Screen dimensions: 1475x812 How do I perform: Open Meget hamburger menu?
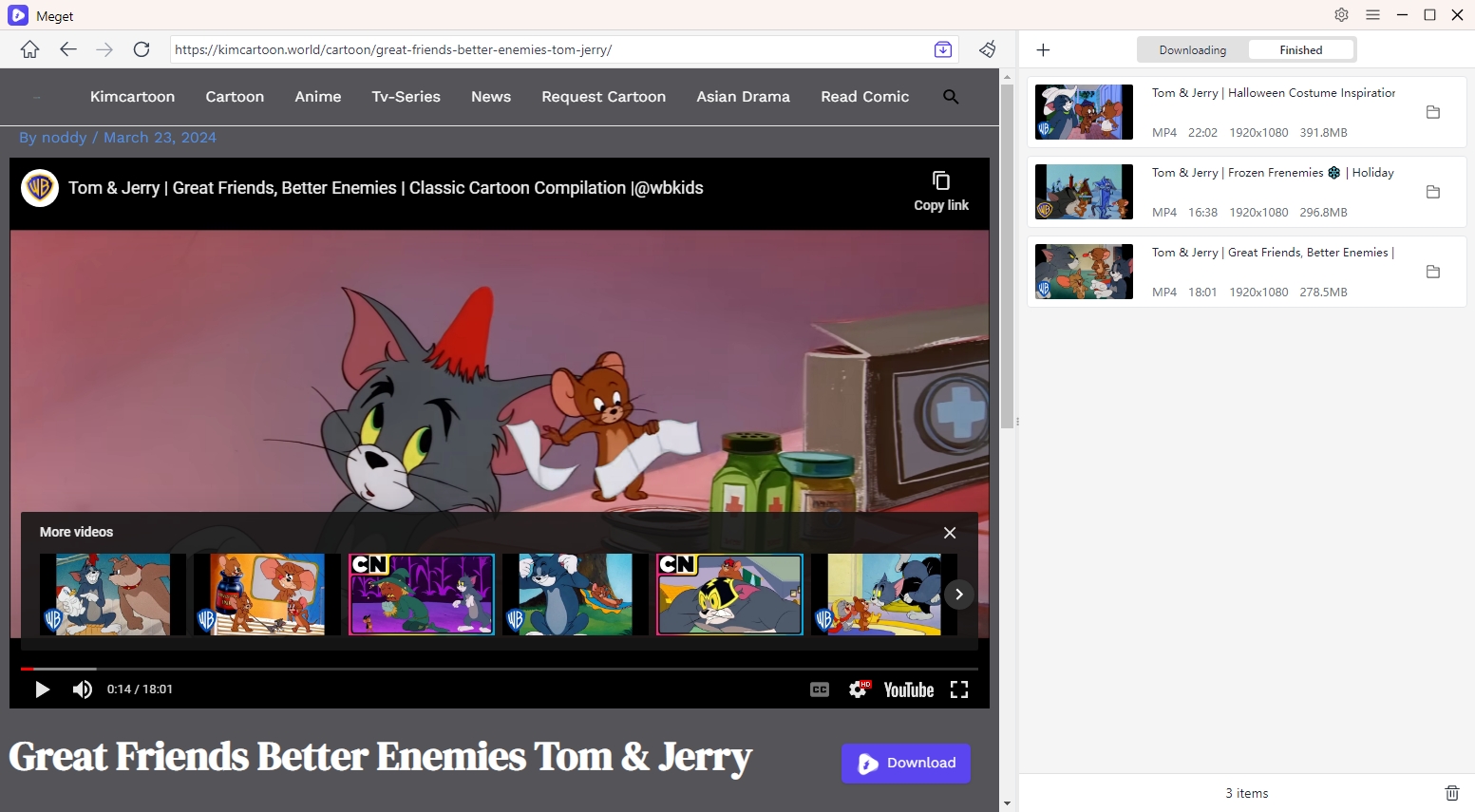1372,15
